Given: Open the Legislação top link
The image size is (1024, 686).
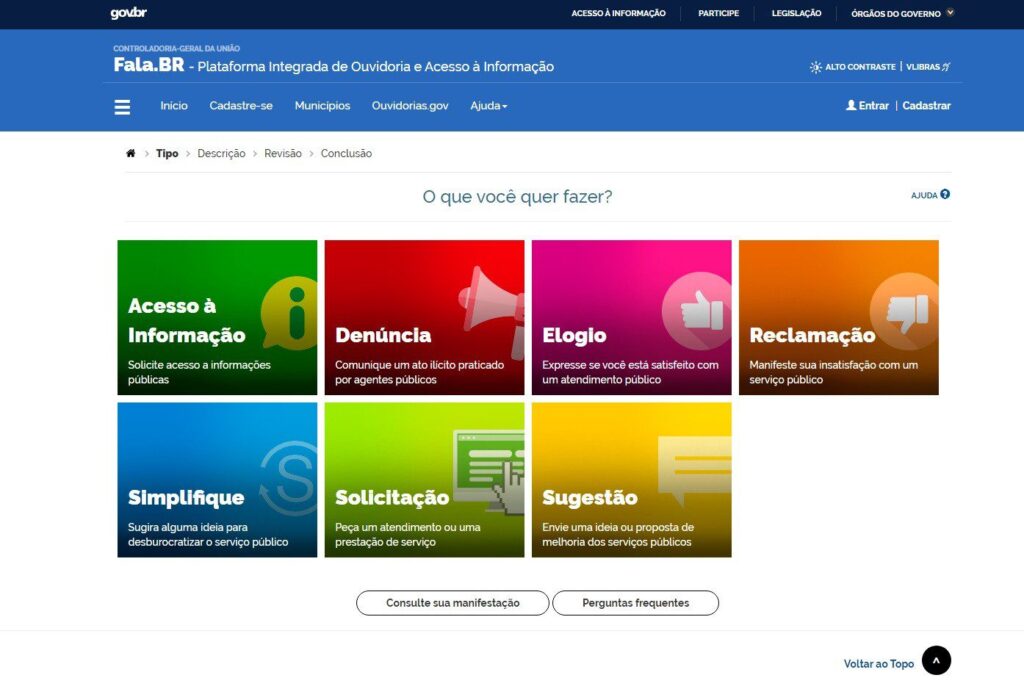Looking at the screenshot, I should [796, 13].
